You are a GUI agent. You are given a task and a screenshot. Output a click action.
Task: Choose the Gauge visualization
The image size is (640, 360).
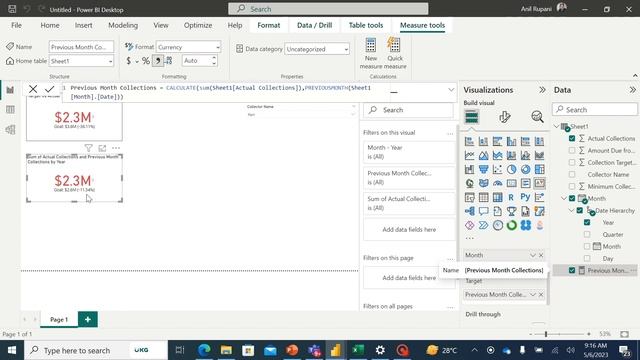(x=498, y=183)
